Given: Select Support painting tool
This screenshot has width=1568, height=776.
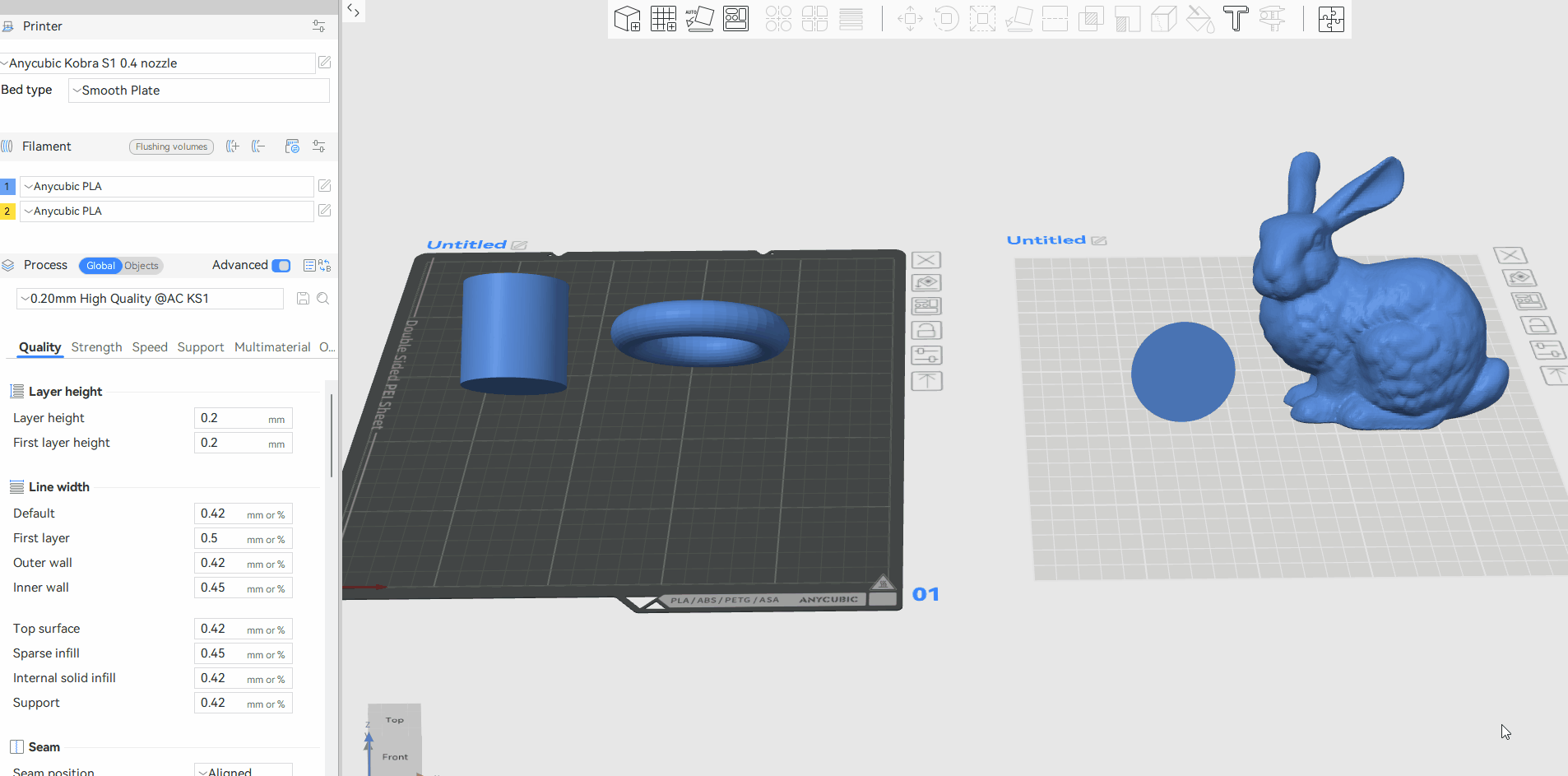Looking at the screenshot, I should point(1127,18).
